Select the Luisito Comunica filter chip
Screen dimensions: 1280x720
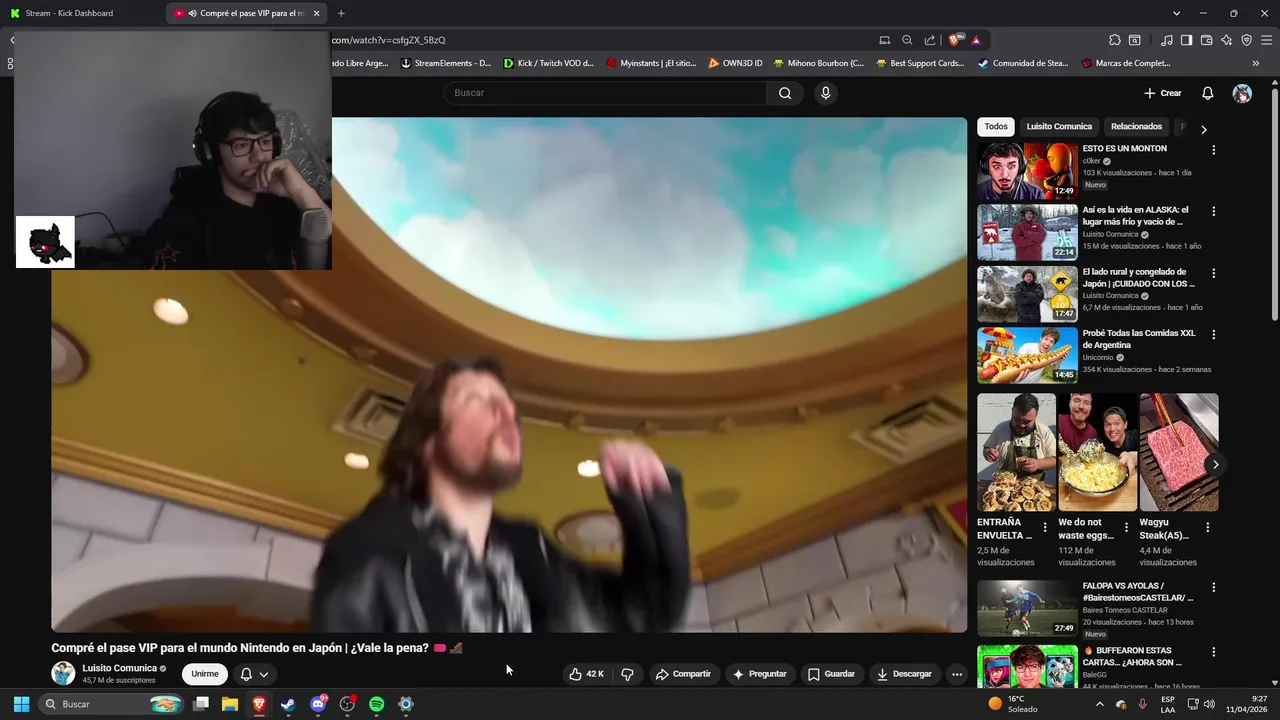click(x=1059, y=127)
